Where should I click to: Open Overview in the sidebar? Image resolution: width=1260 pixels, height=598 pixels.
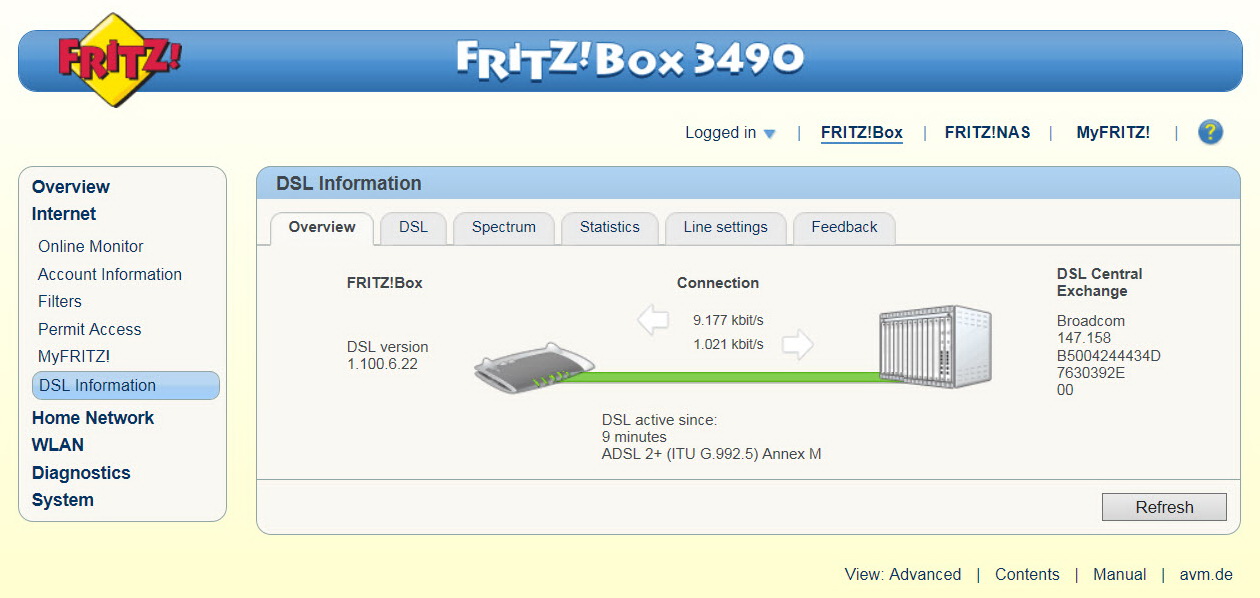tap(71, 187)
